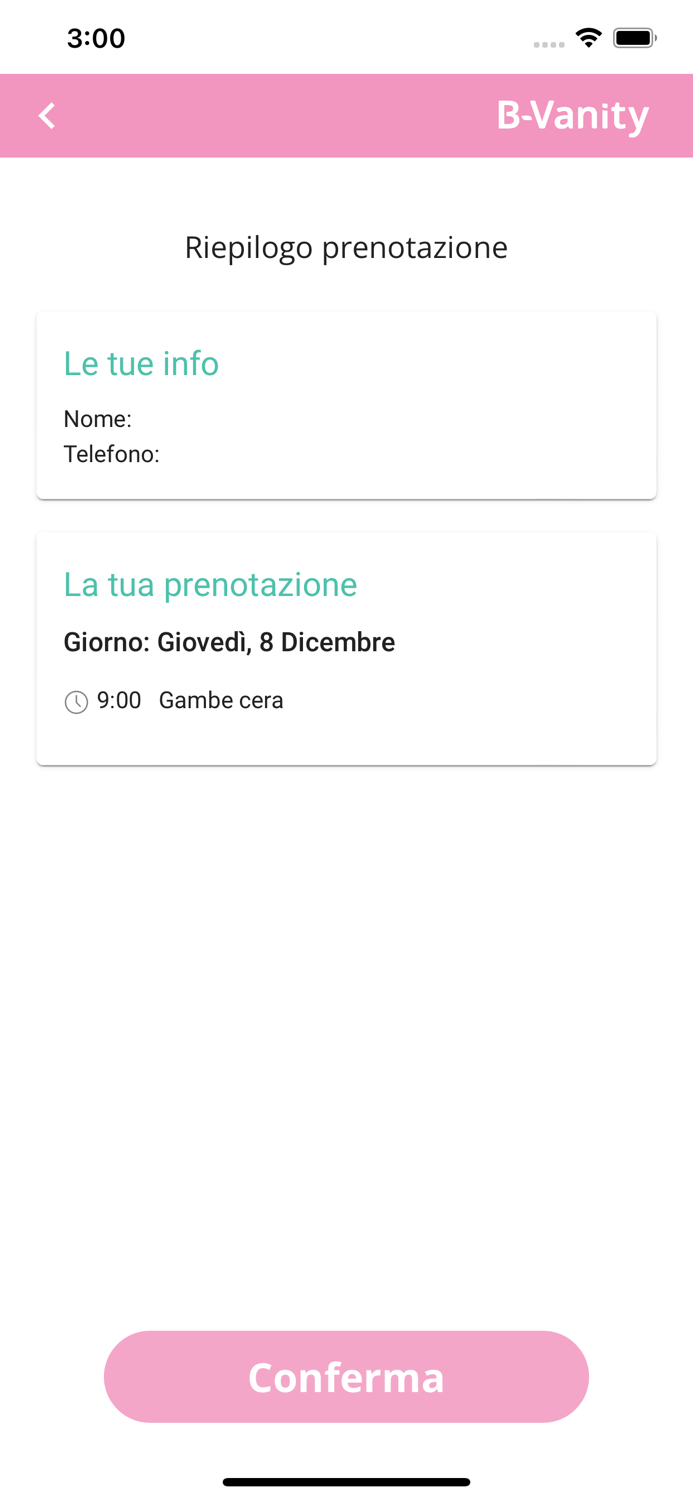
Task: Tap the B-Vanity header title
Action: 572,116
